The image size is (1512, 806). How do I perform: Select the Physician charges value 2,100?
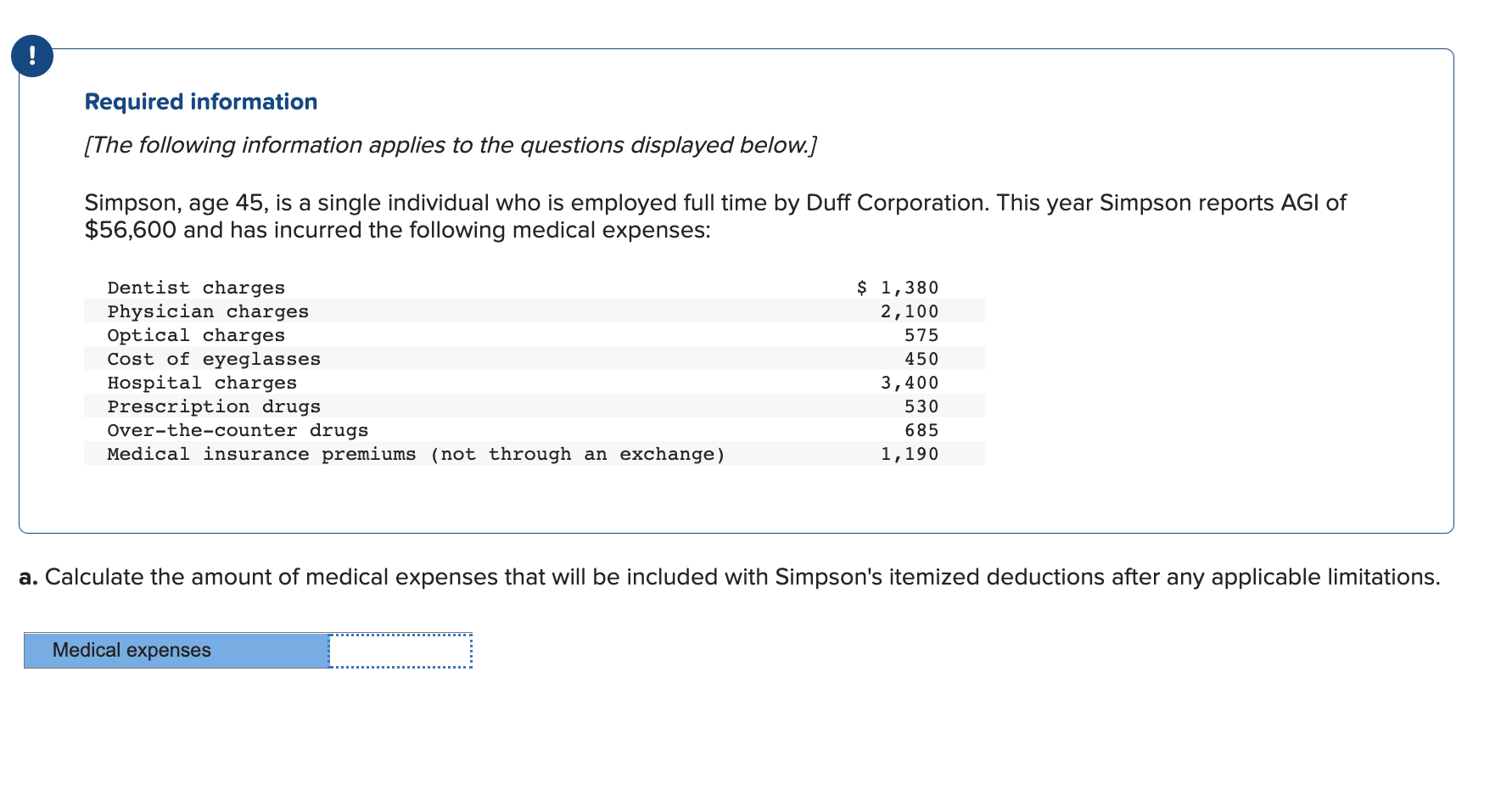click(910, 311)
